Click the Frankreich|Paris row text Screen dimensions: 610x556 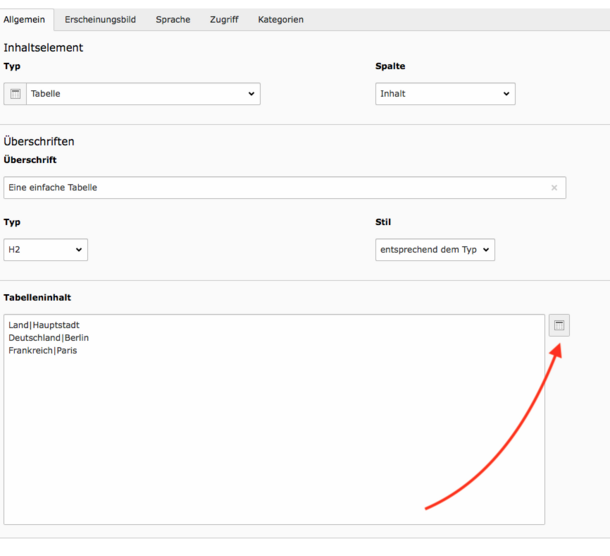43,351
